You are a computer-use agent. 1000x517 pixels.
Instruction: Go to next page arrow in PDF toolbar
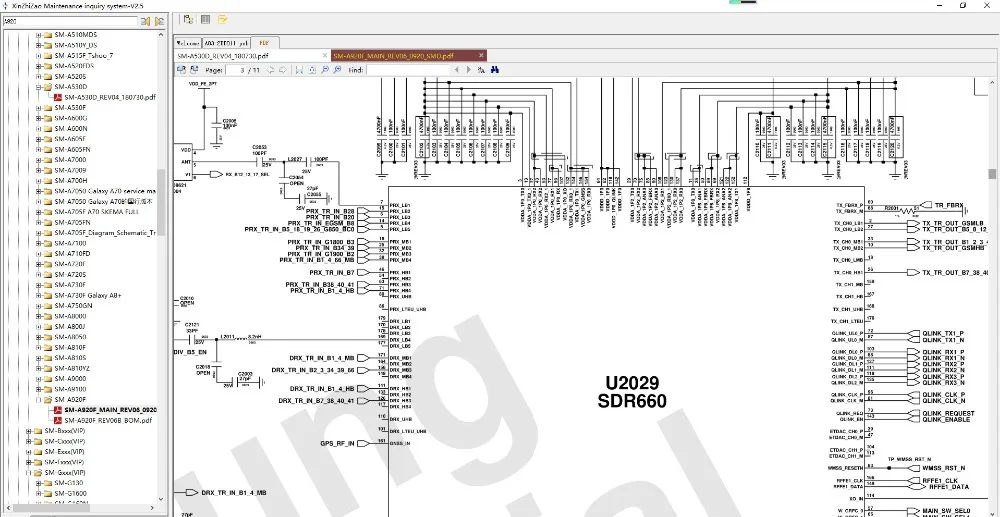[x=283, y=69]
